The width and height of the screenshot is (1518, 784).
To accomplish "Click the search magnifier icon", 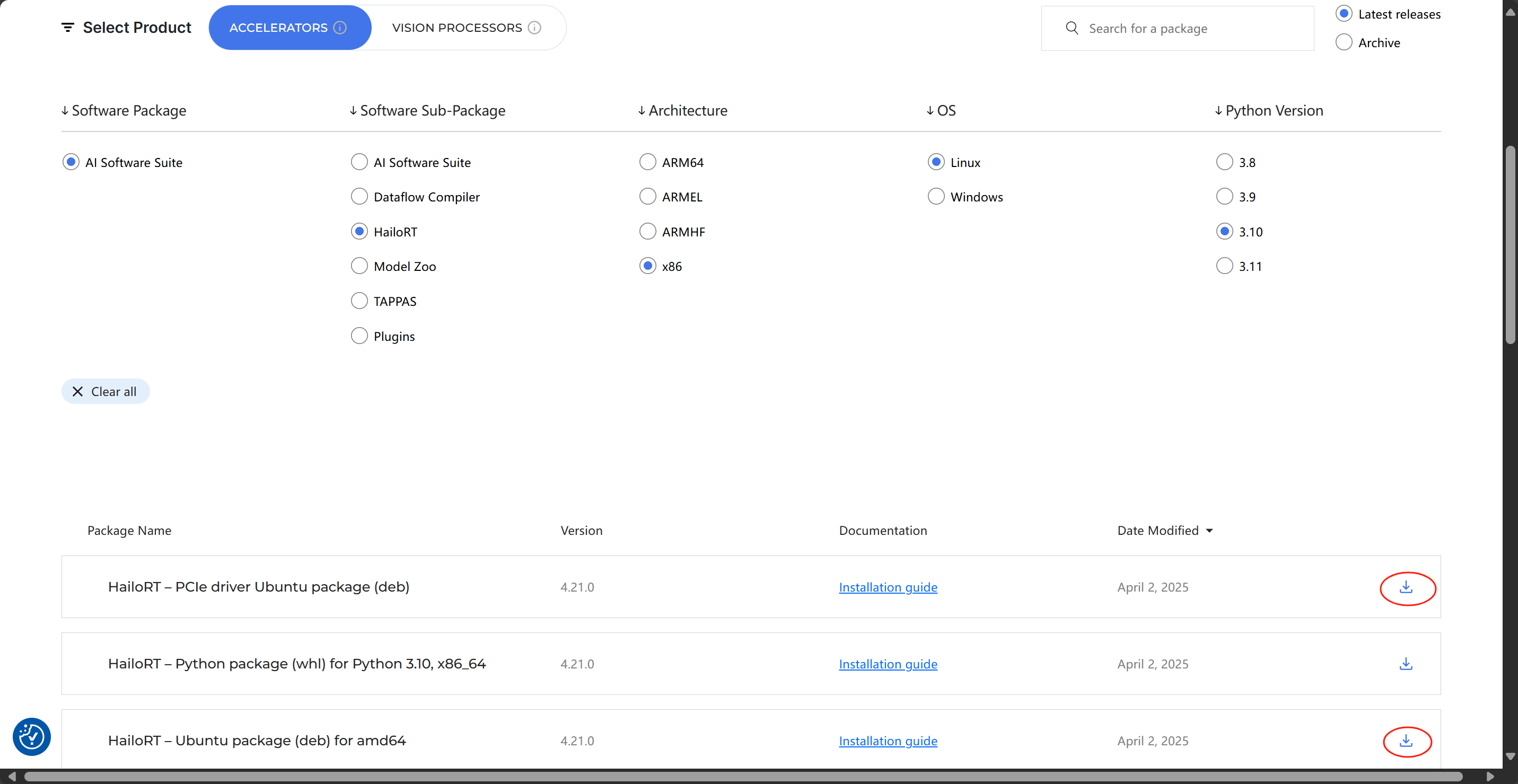I will point(1072,28).
